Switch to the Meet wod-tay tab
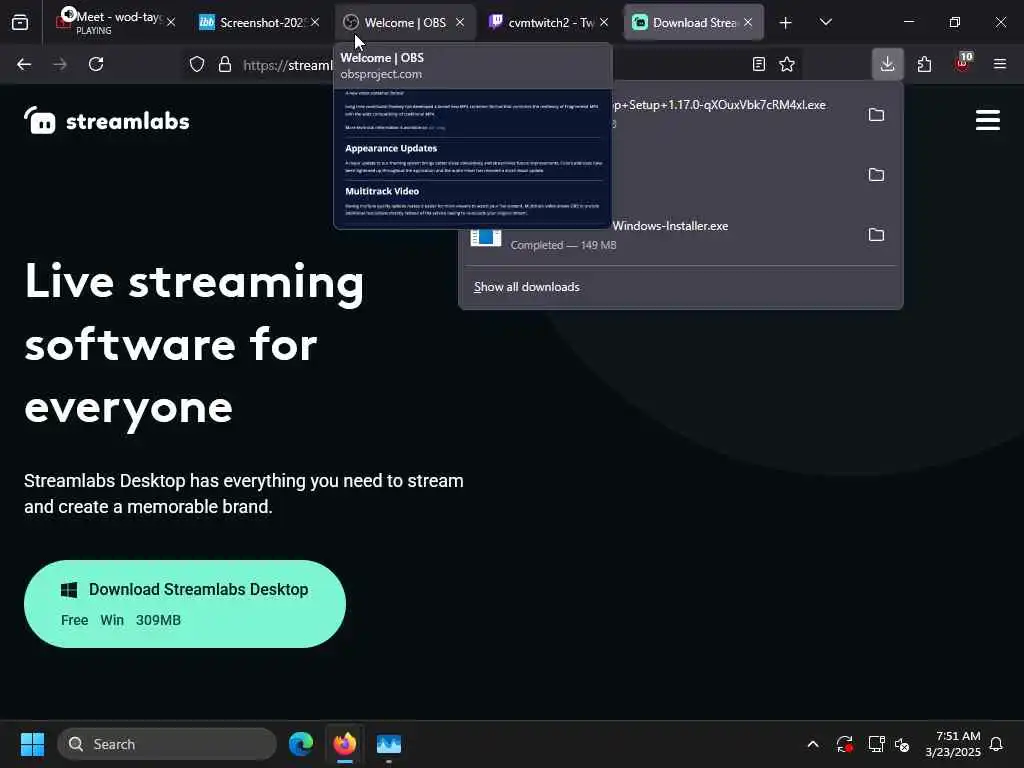 click(116, 23)
